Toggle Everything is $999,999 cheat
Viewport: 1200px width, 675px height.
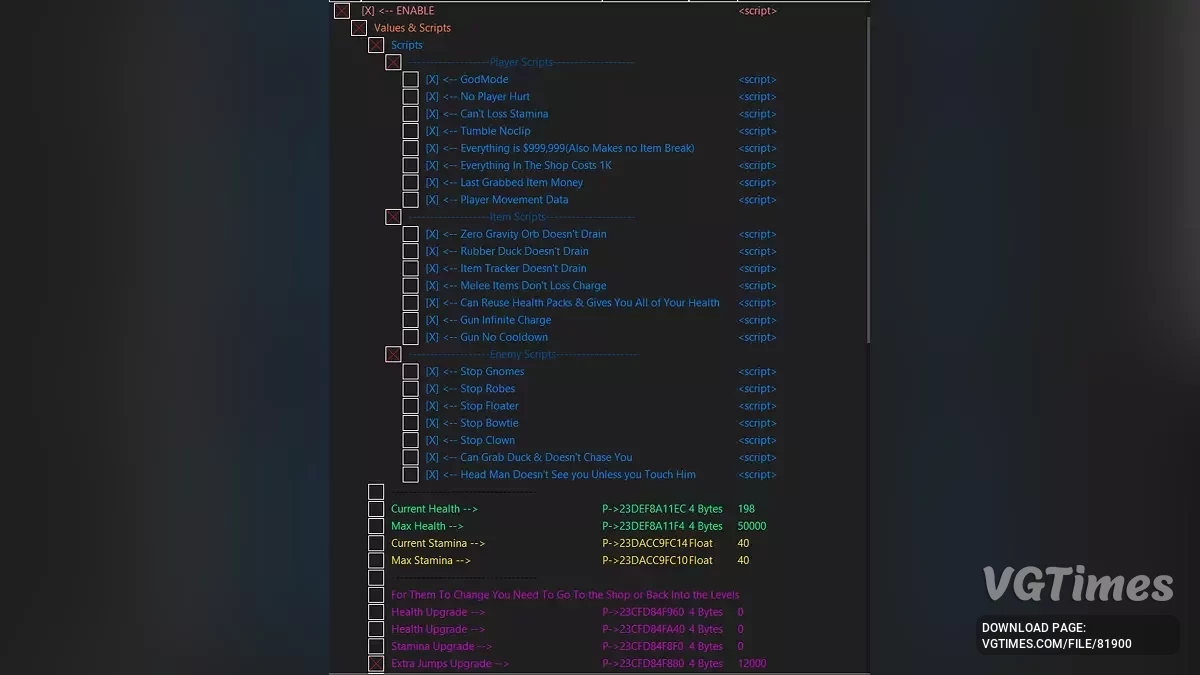point(410,147)
